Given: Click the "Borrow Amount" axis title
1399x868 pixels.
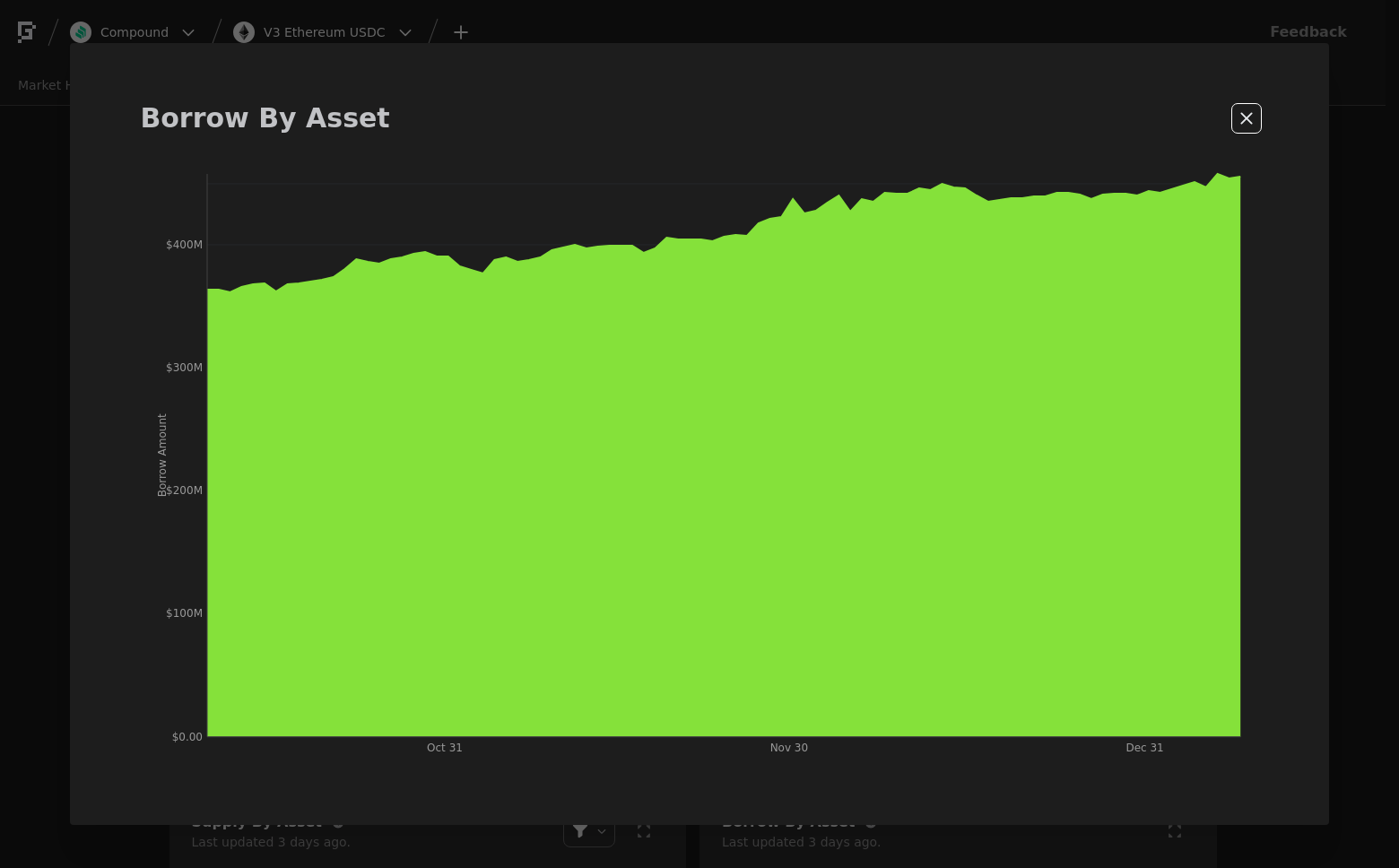Looking at the screenshot, I should click(162, 455).
